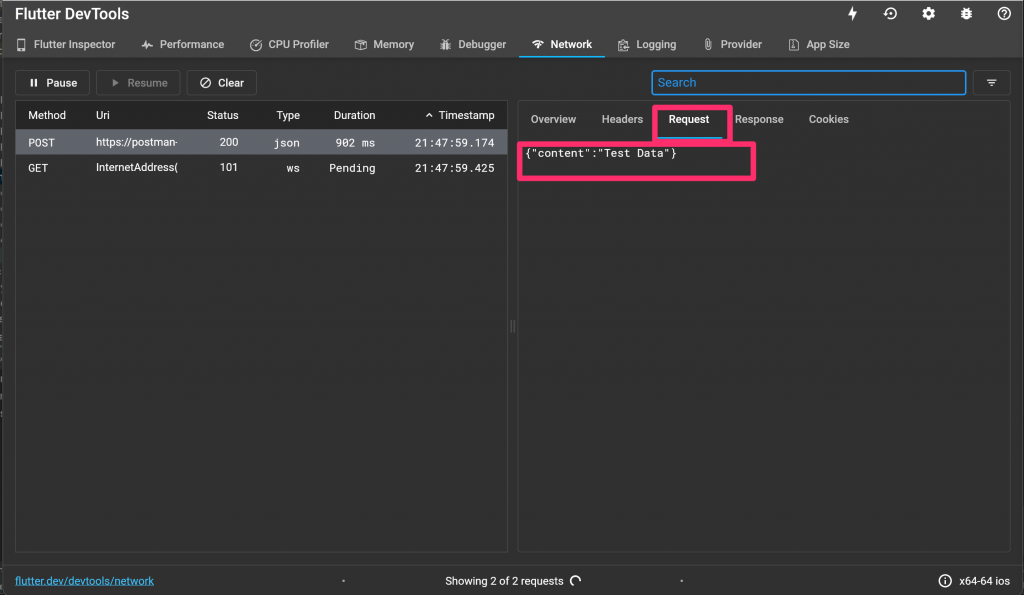Click the x64-64 ios device label

[x=984, y=581]
